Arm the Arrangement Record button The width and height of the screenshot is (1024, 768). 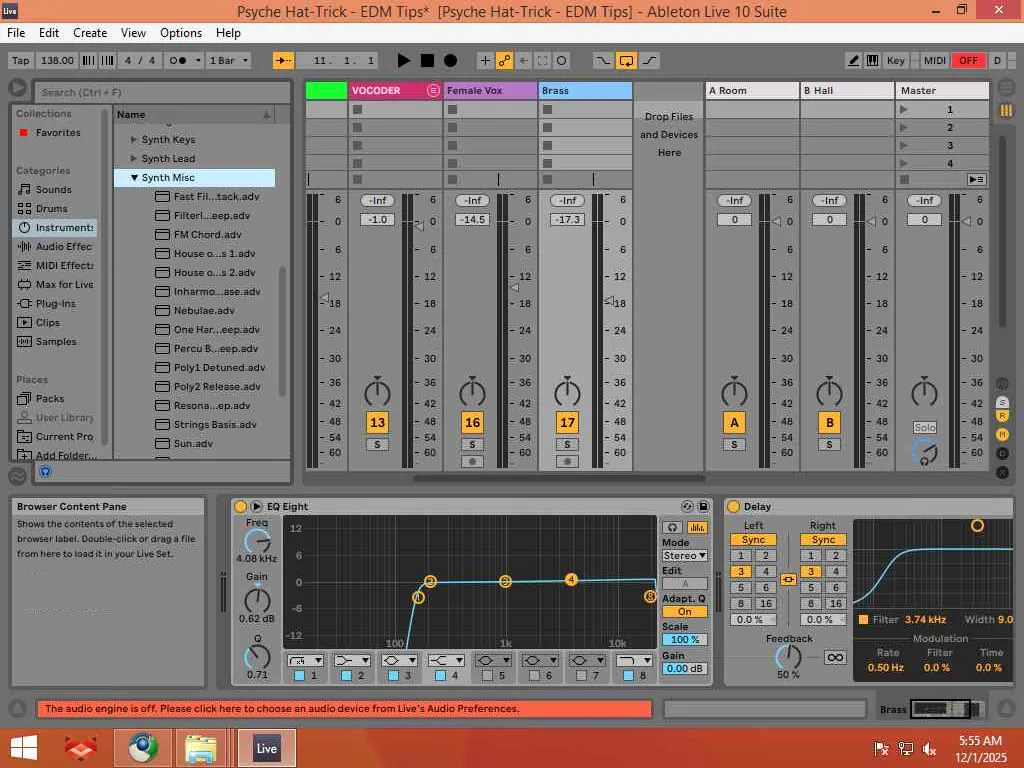(x=451, y=61)
